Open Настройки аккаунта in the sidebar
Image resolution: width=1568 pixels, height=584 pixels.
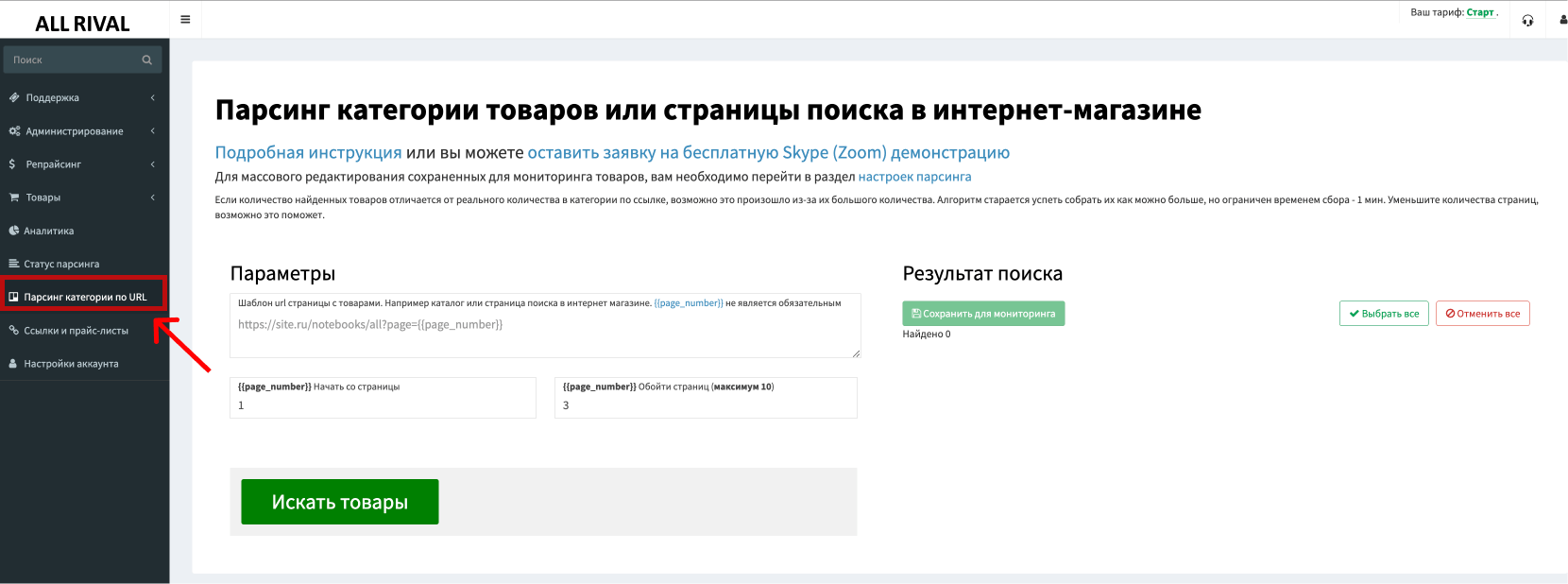[x=71, y=364]
